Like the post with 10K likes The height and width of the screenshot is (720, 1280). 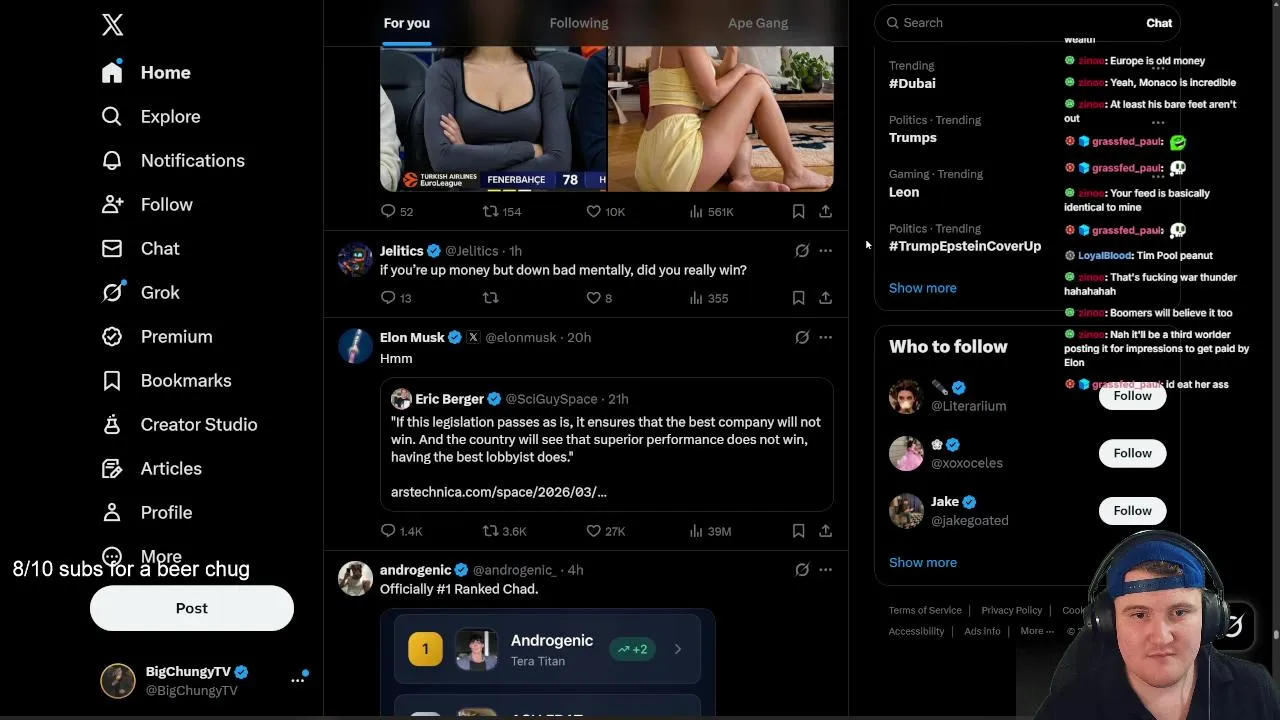tap(606, 211)
